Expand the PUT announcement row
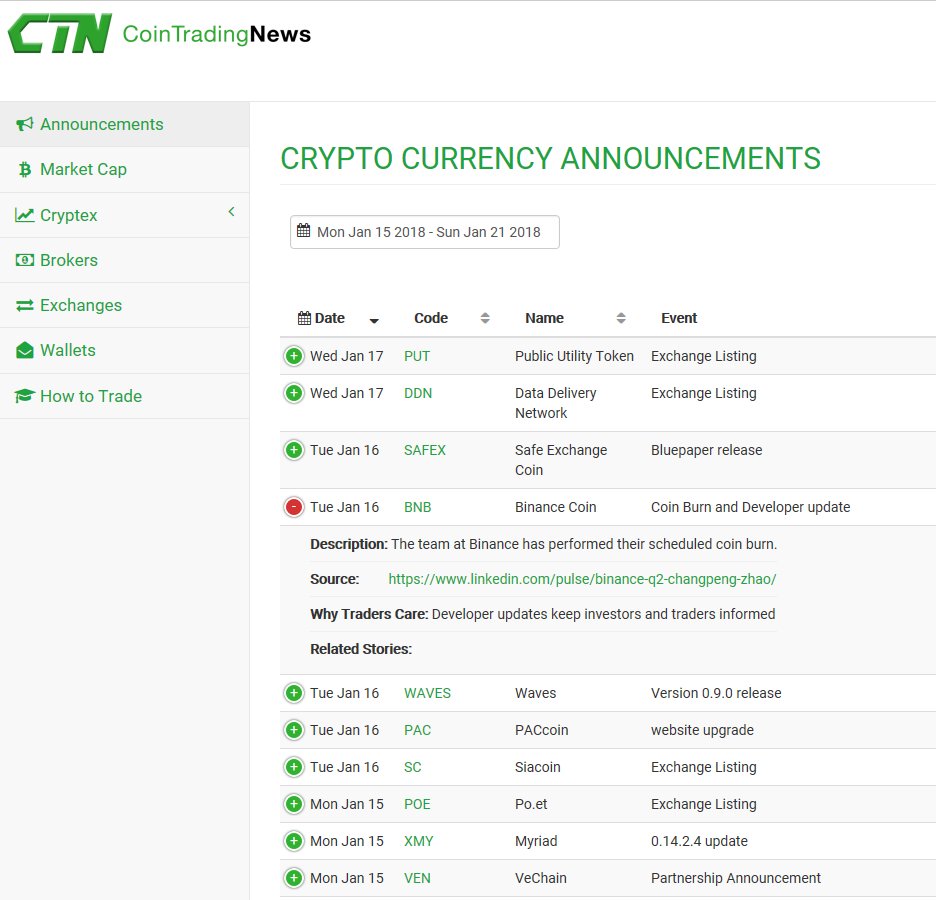 click(x=294, y=356)
